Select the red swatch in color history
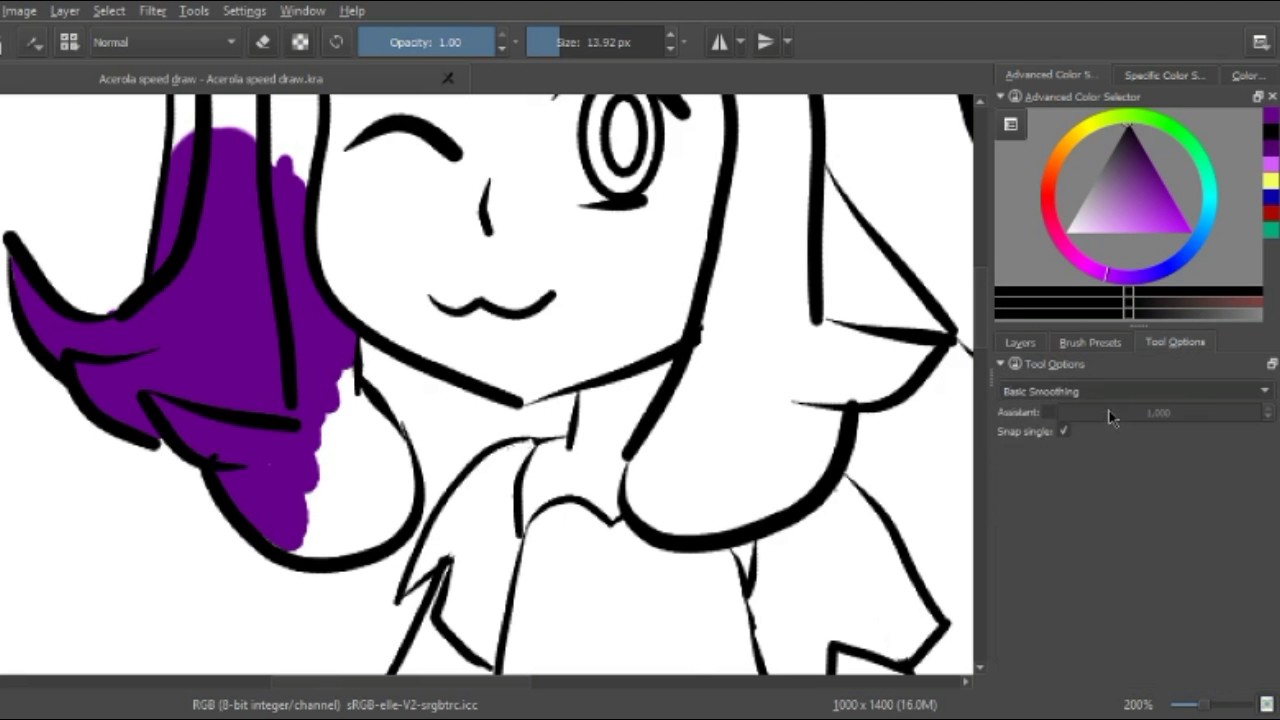Viewport: 1280px width, 720px height. (x=1271, y=213)
